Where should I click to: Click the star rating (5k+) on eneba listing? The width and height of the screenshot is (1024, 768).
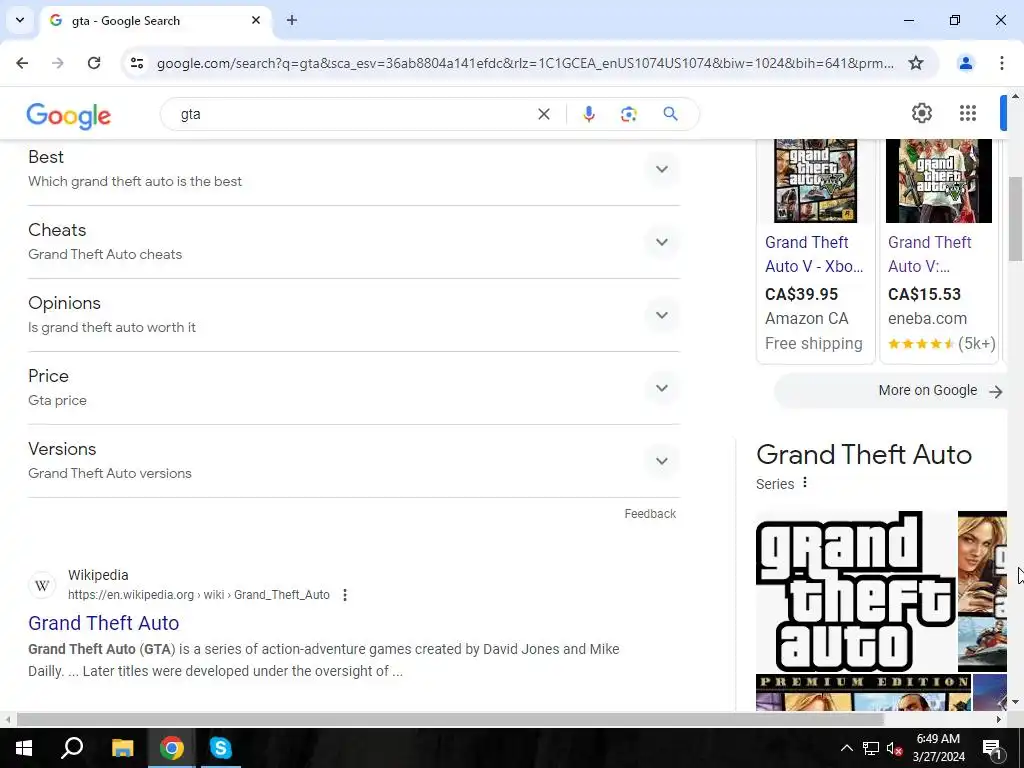click(941, 344)
